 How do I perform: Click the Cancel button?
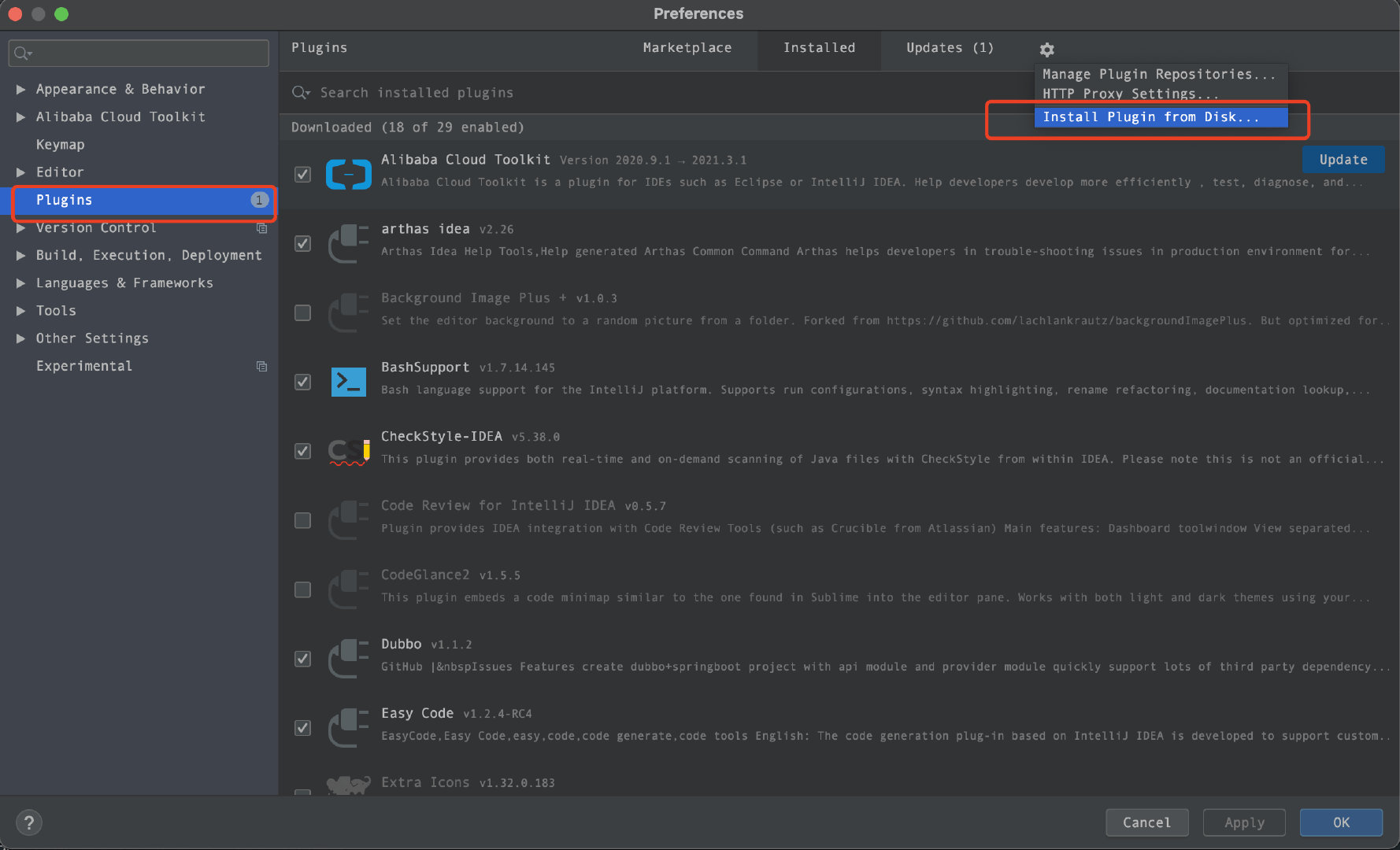(x=1146, y=822)
